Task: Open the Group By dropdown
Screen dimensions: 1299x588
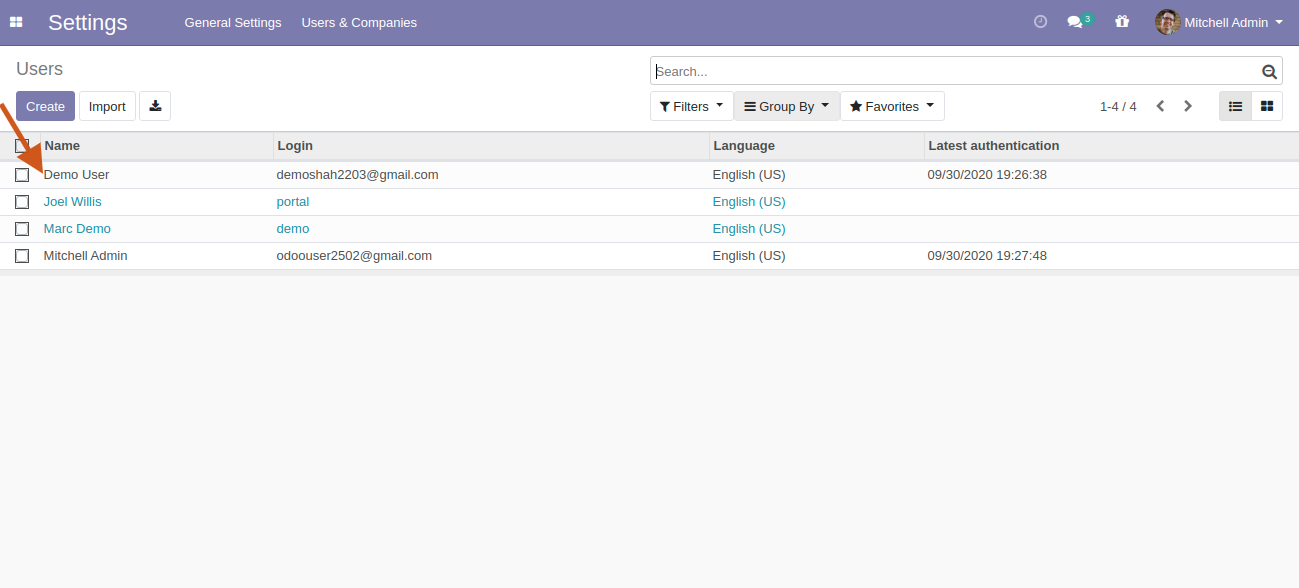Action: point(787,106)
